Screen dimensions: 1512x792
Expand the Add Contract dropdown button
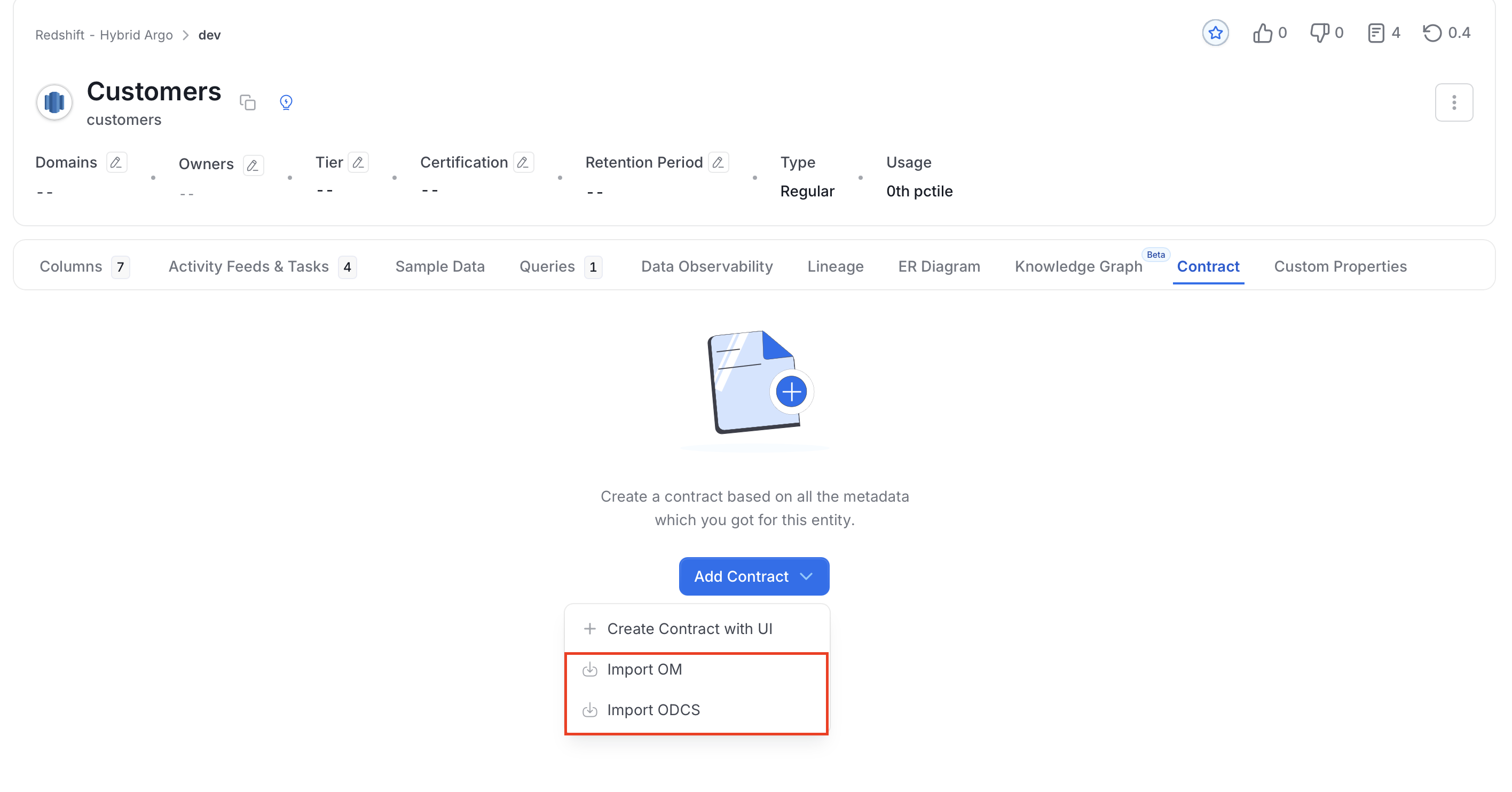coord(754,576)
